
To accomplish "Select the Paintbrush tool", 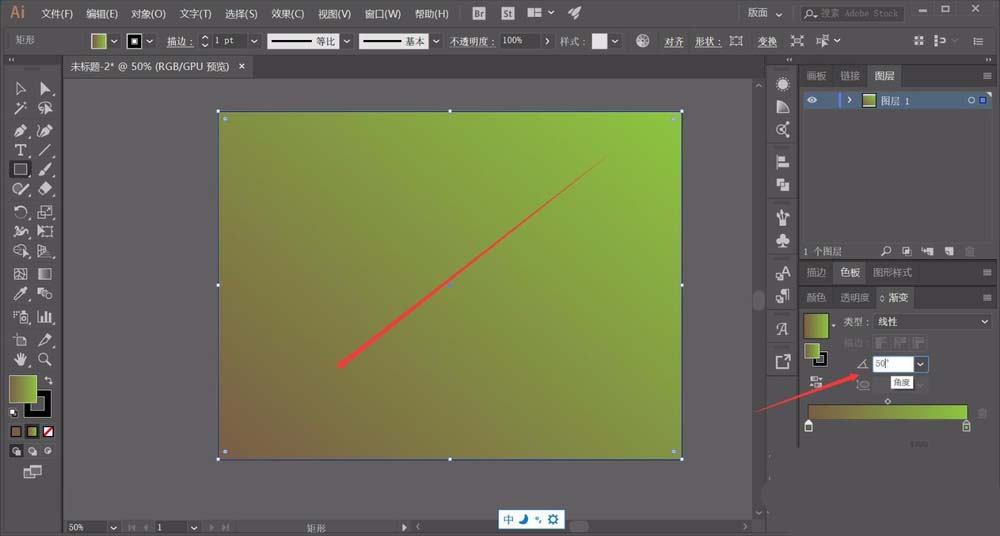I will click(x=45, y=170).
